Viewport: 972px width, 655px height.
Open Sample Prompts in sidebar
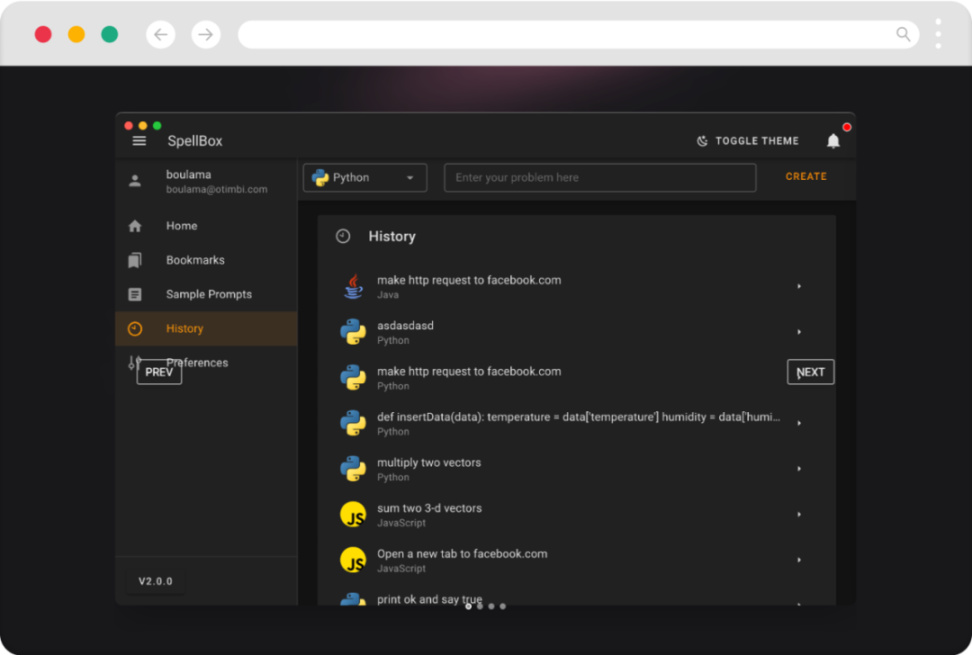[206, 294]
